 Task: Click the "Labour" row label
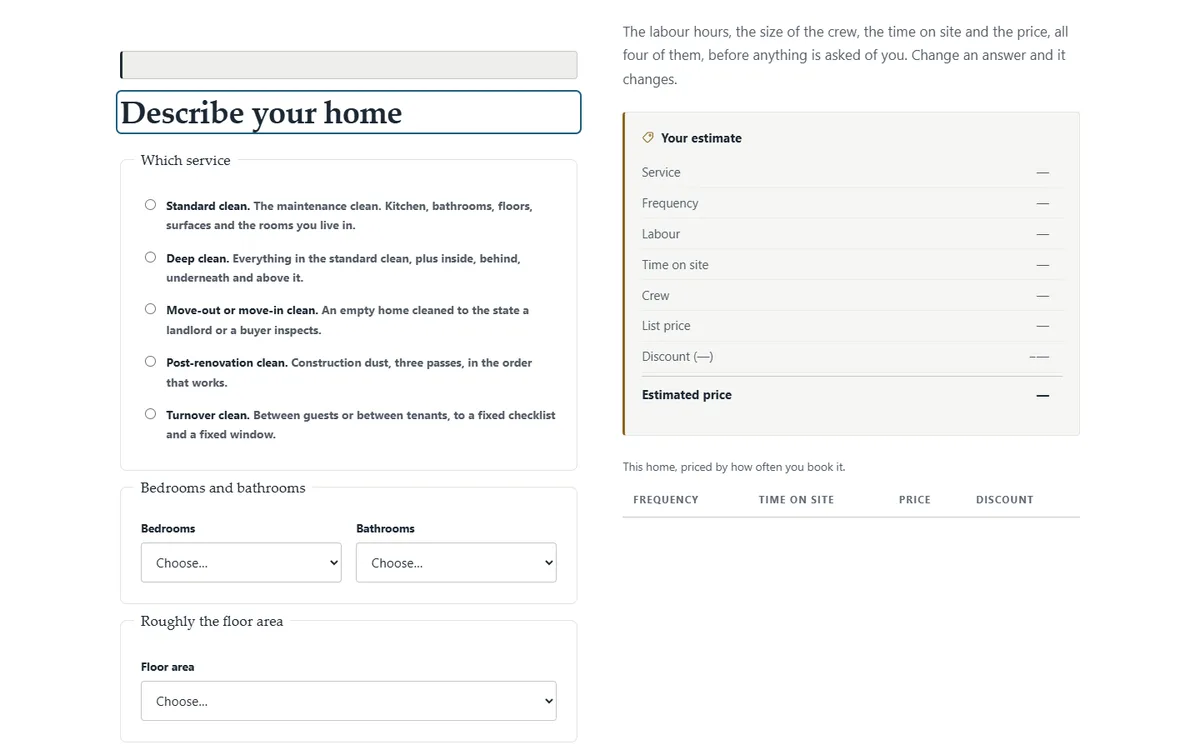(661, 234)
